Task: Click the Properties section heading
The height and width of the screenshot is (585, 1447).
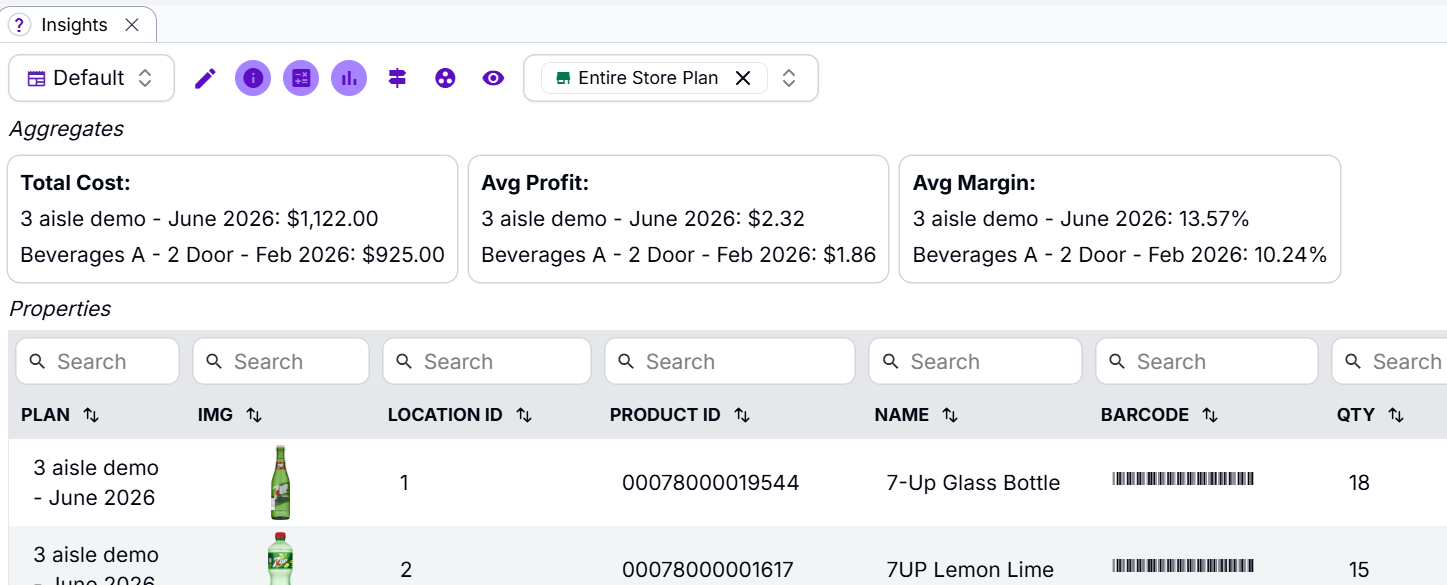Action: click(60, 309)
